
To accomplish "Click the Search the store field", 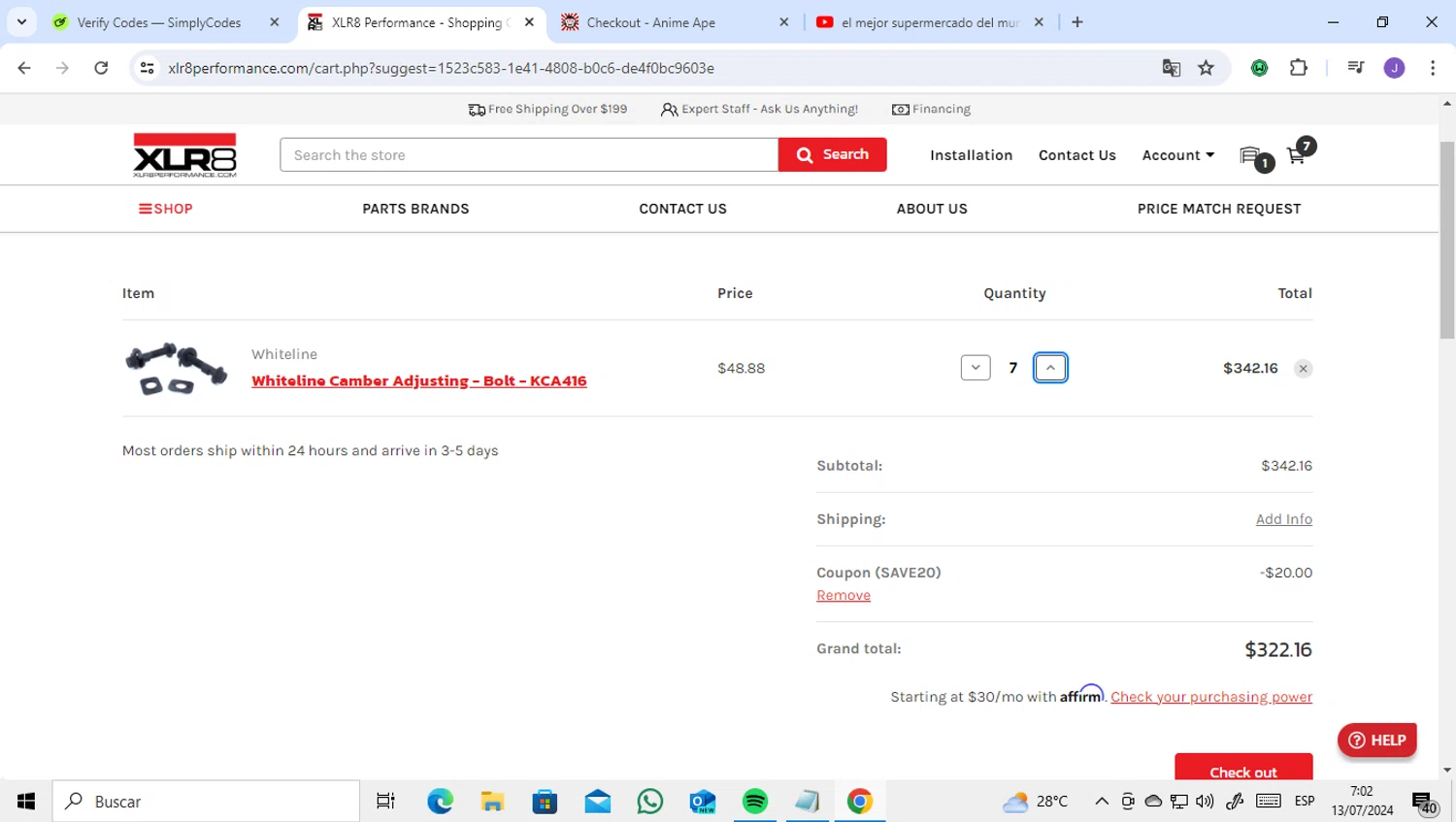I will [x=529, y=154].
